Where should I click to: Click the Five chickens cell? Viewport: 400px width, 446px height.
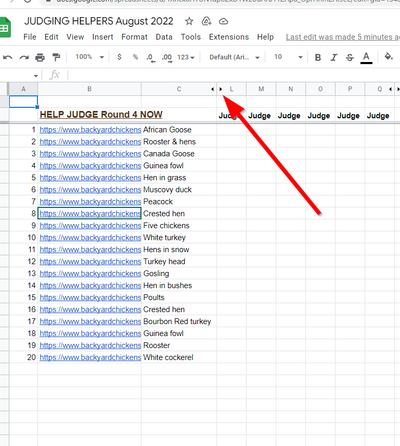pos(179,226)
